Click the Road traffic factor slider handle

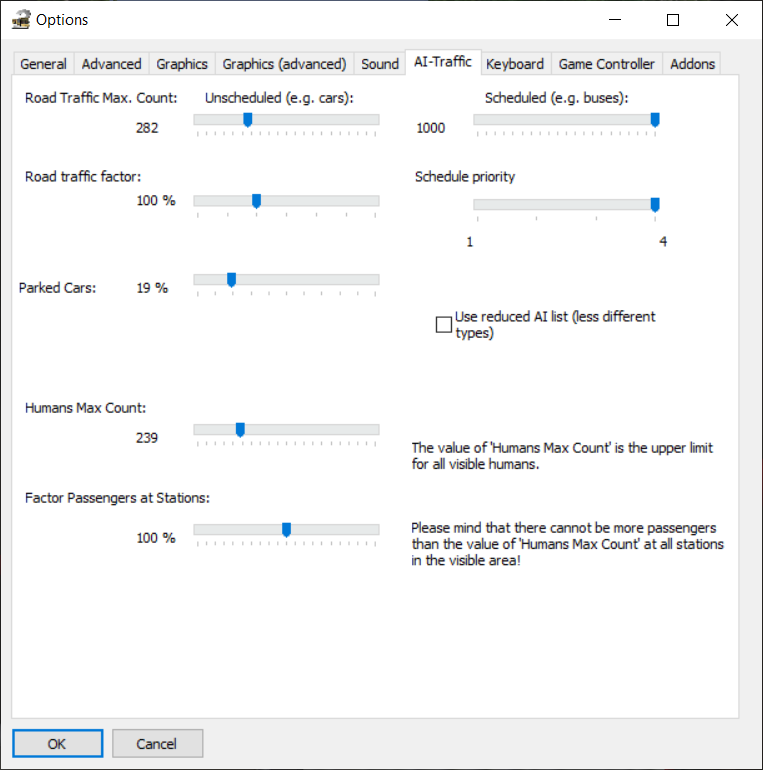(256, 201)
